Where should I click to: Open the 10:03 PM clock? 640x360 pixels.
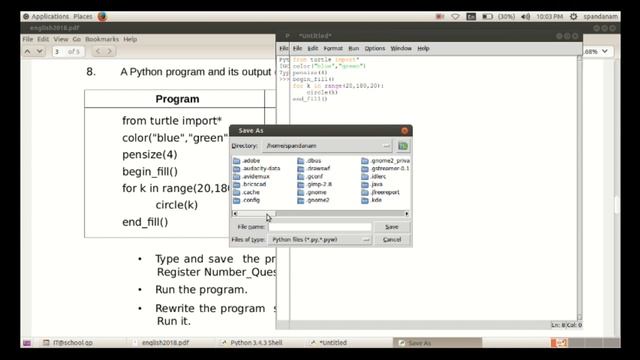pos(549,17)
